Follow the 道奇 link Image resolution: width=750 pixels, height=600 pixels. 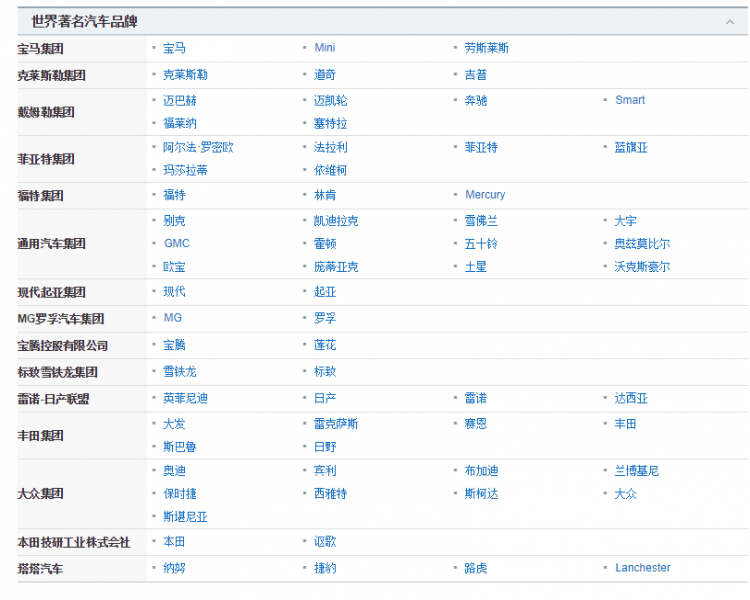[325, 75]
